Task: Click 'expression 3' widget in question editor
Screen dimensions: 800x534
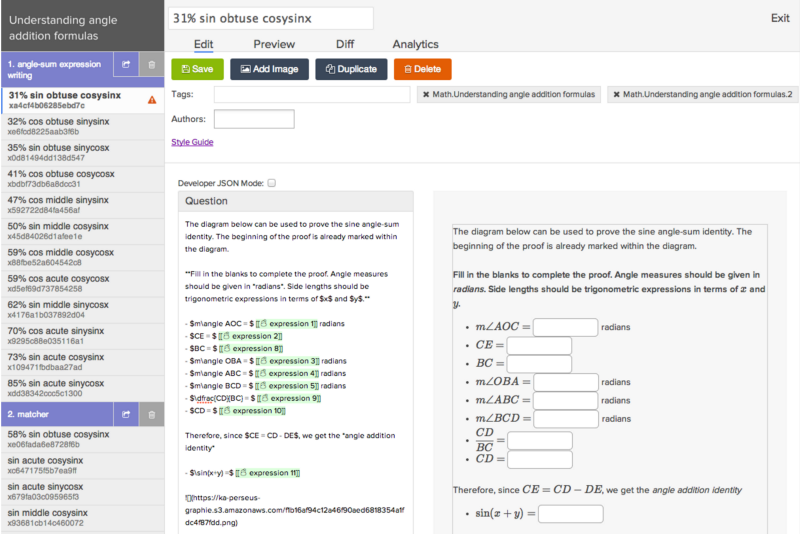Action: click(x=288, y=361)
